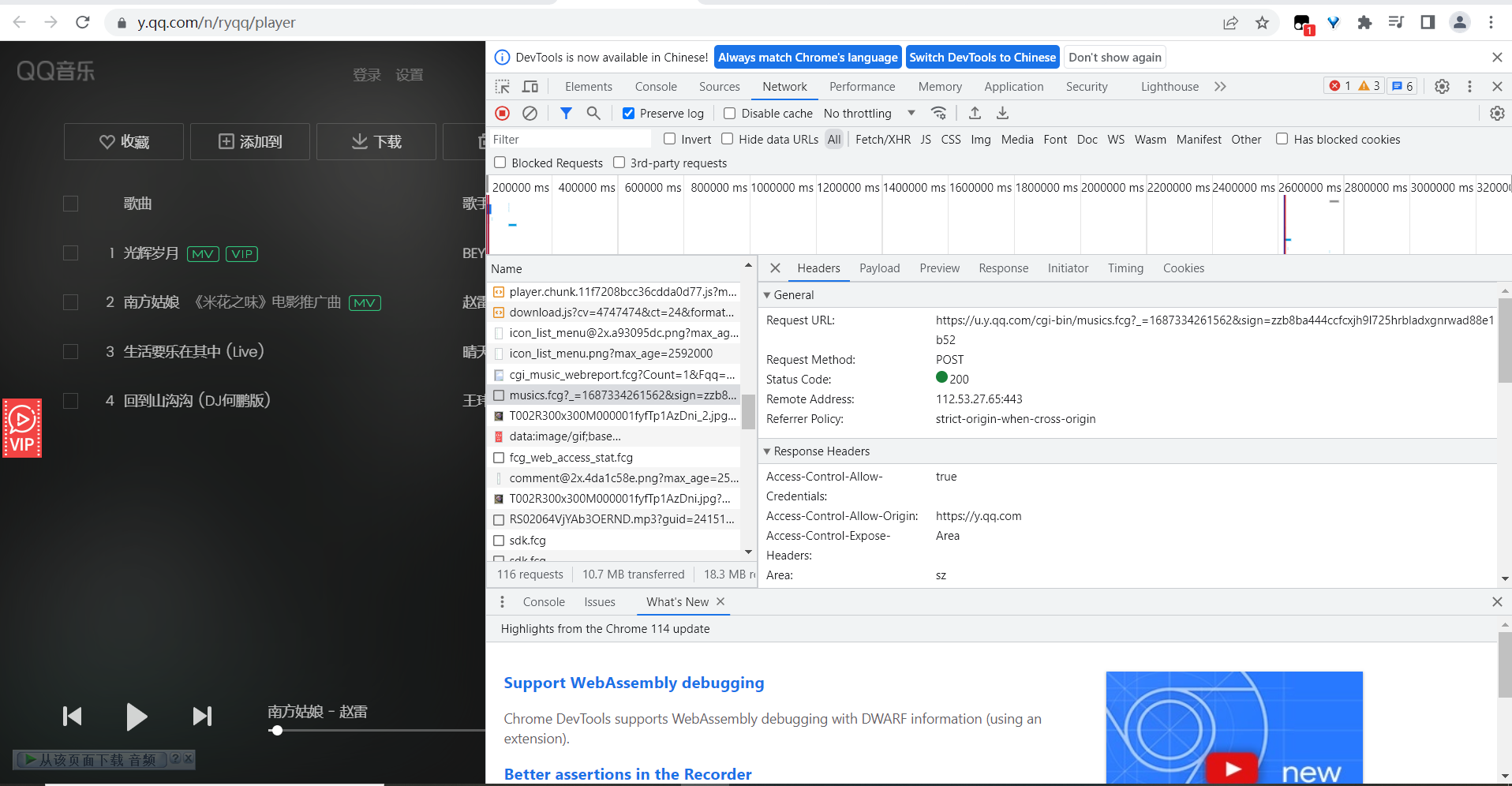Viewport: 1512px width, 786px height.
Task: Click the 收藏 favorite button
Action: (124, 142)
